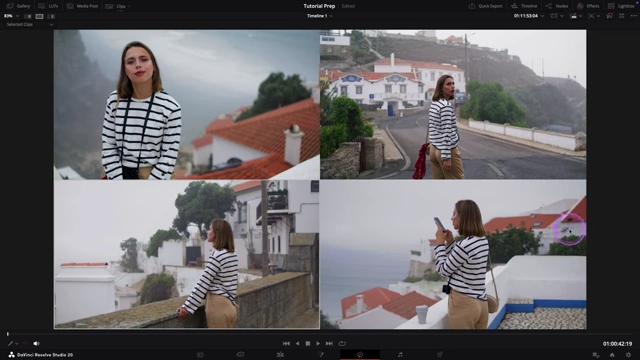Select the split screen view icon
This screenshot has height=360, width=640.
click(39, 16)
